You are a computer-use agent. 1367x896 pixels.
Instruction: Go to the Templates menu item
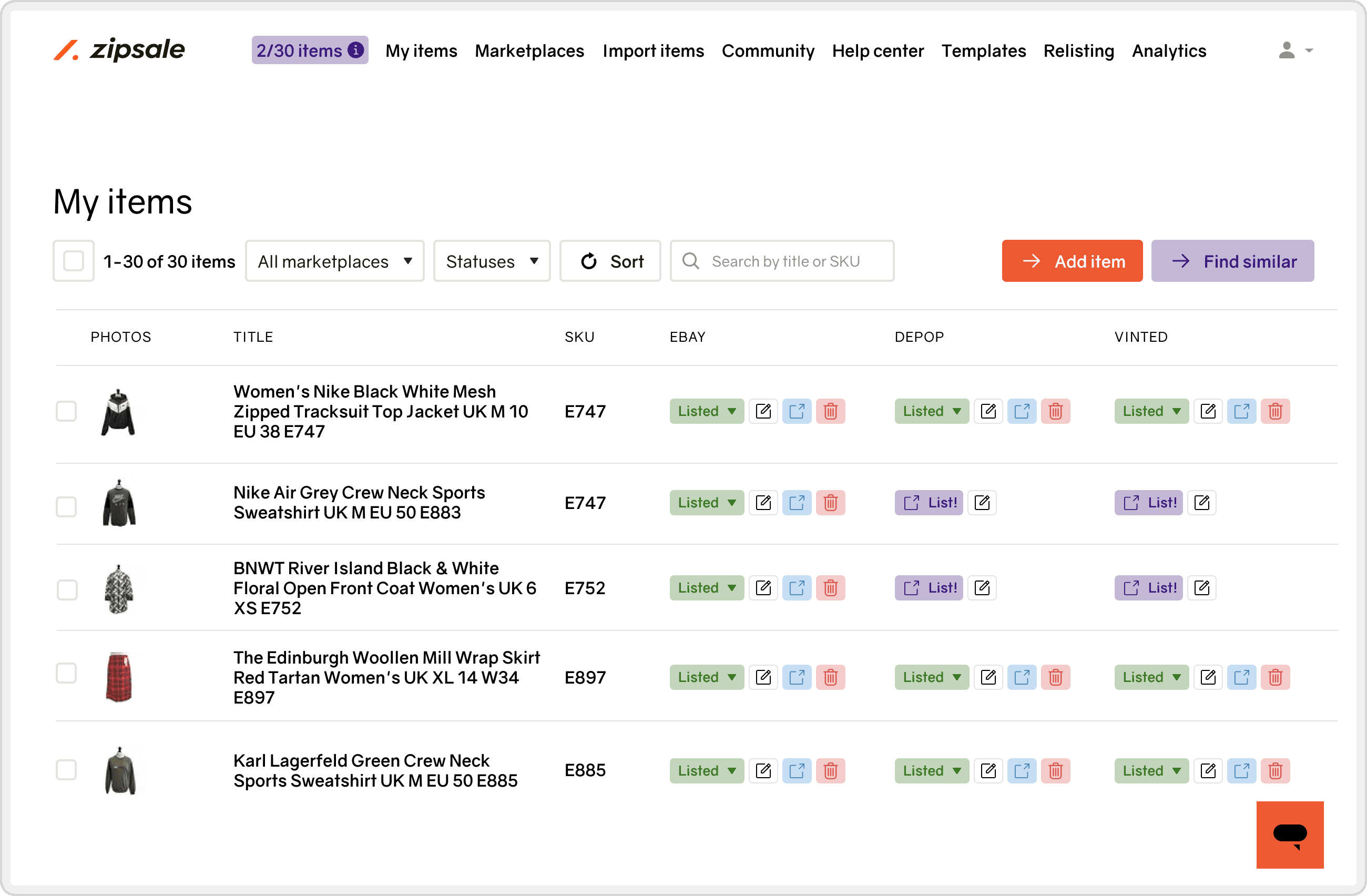point(983,50)
